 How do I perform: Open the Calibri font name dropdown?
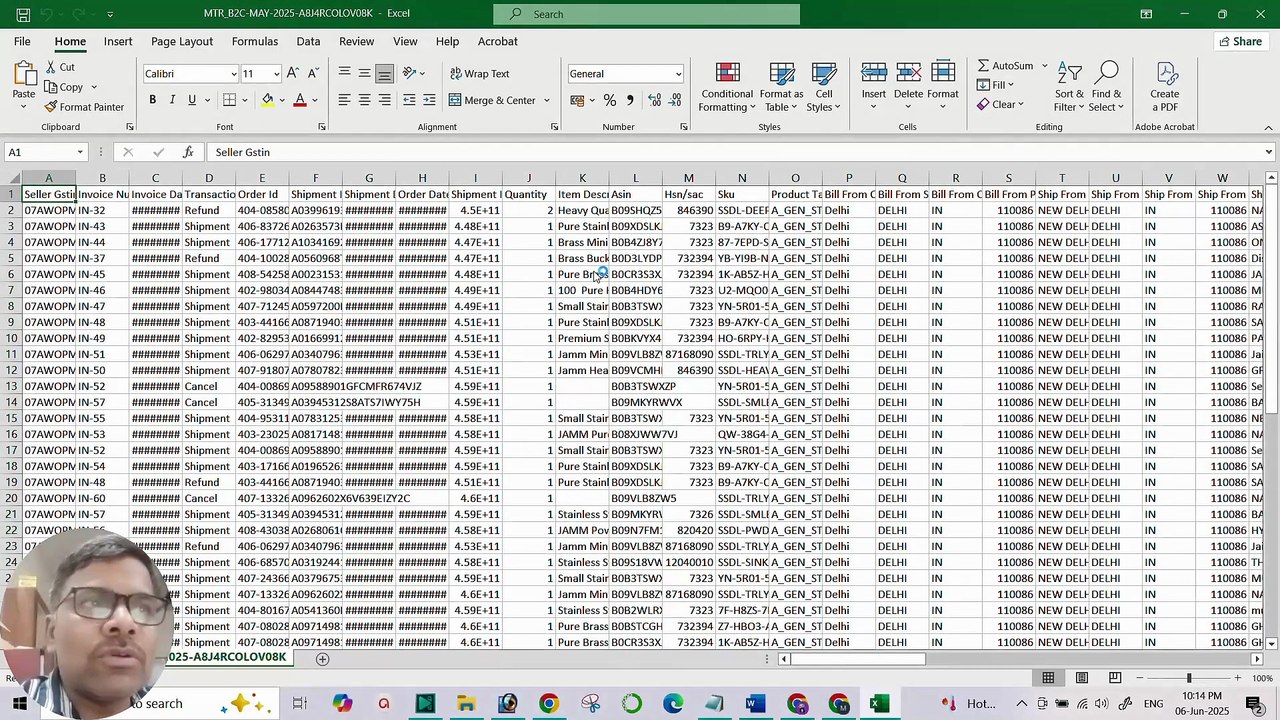tap(234, 74)
